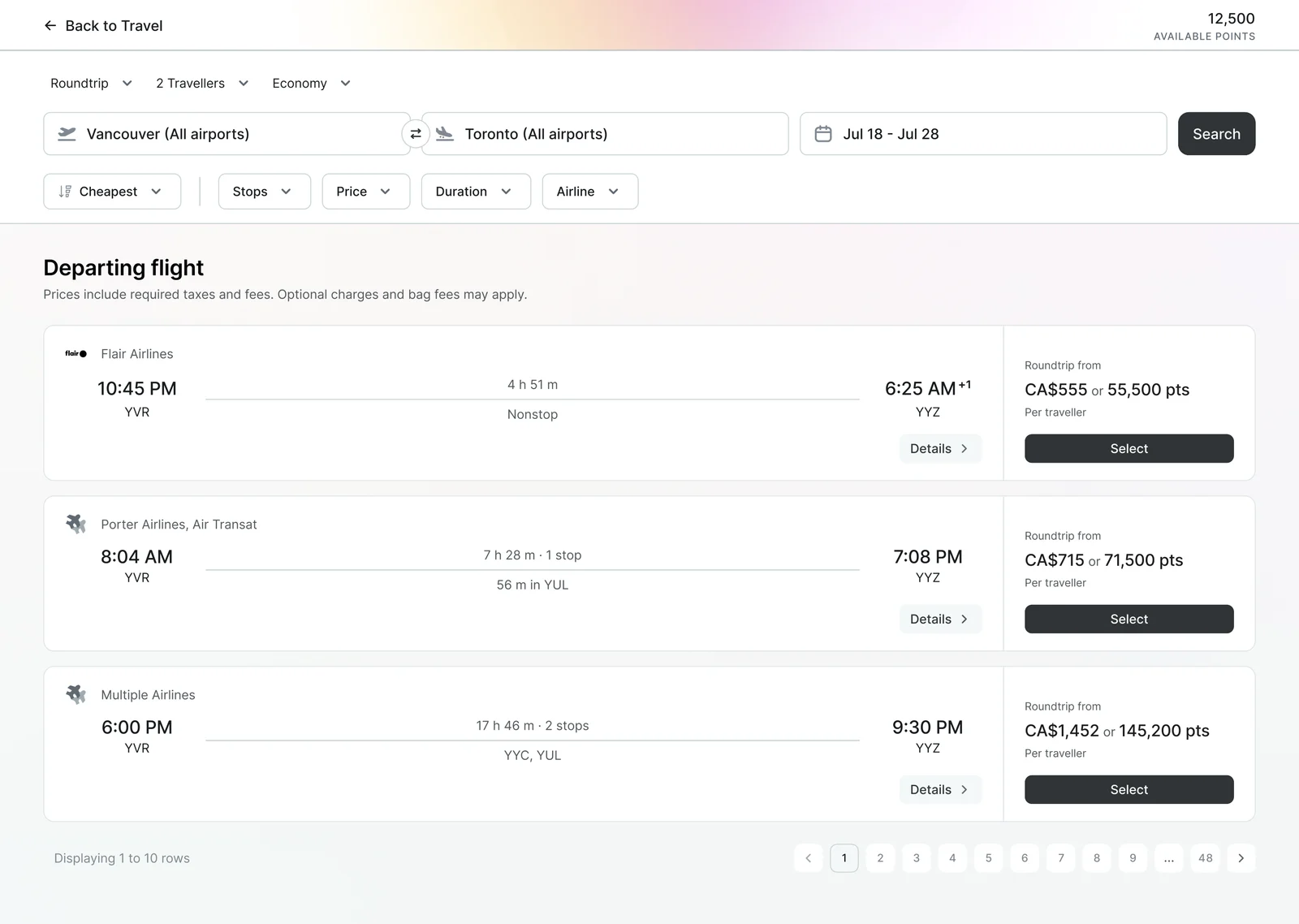Open the Airline filter dropdown

[x=590, y=192]
